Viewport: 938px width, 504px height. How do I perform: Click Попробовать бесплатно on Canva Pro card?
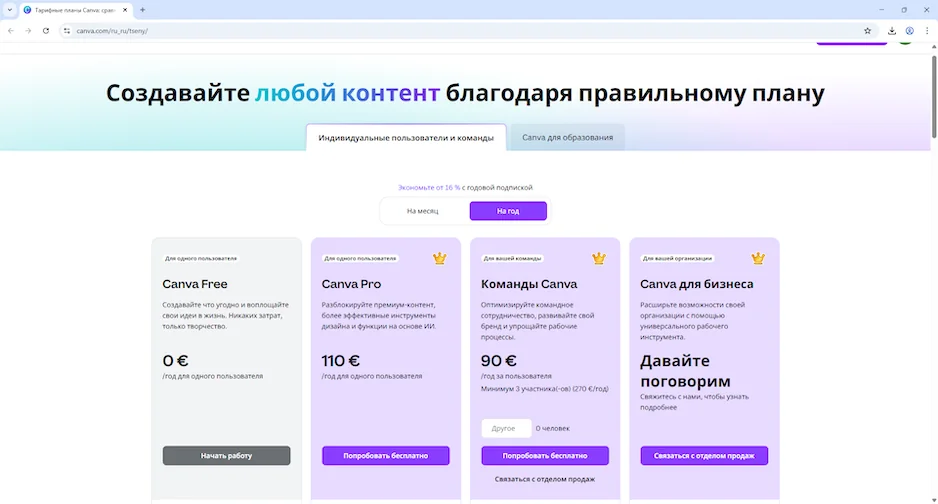[385, 456]
